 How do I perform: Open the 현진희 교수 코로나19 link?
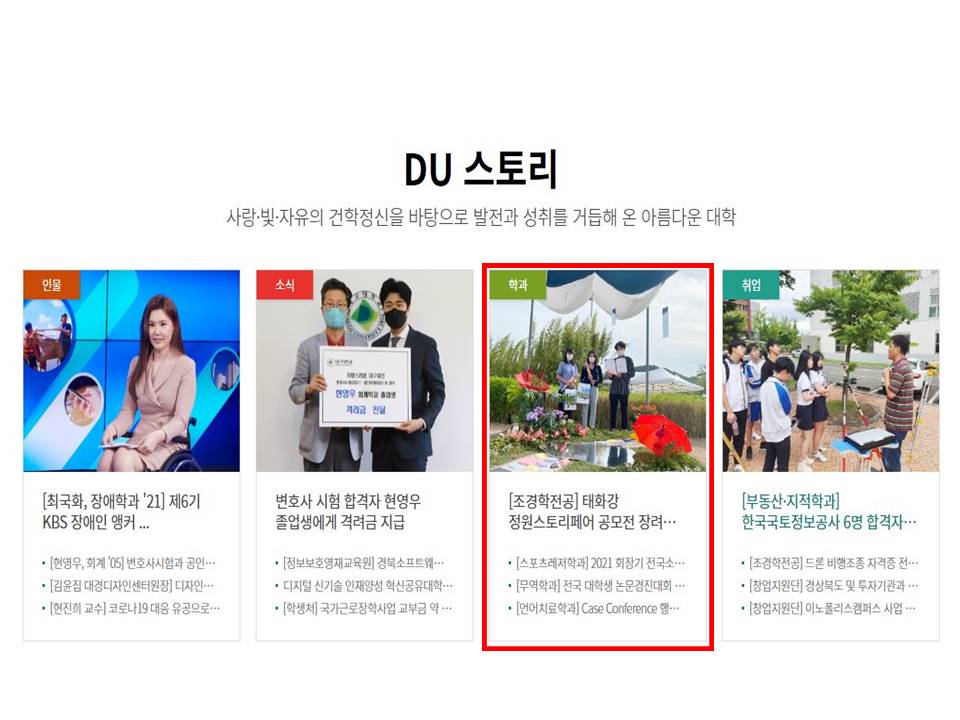pyautogui.click(x=135, y=609)
